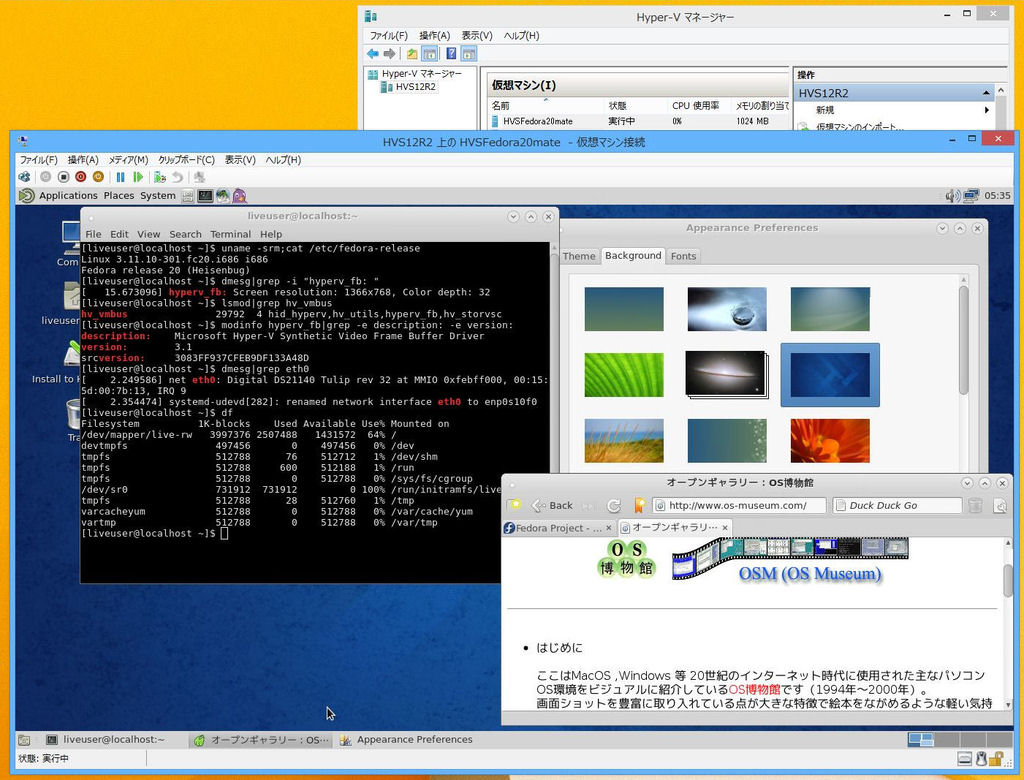Click the red OS博物館 link on the page
This screenshot has height=780, width=1024.
754,689
